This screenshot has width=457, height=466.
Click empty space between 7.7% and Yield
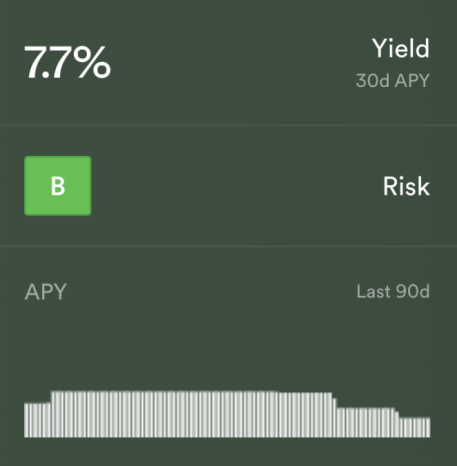(240, 62)
